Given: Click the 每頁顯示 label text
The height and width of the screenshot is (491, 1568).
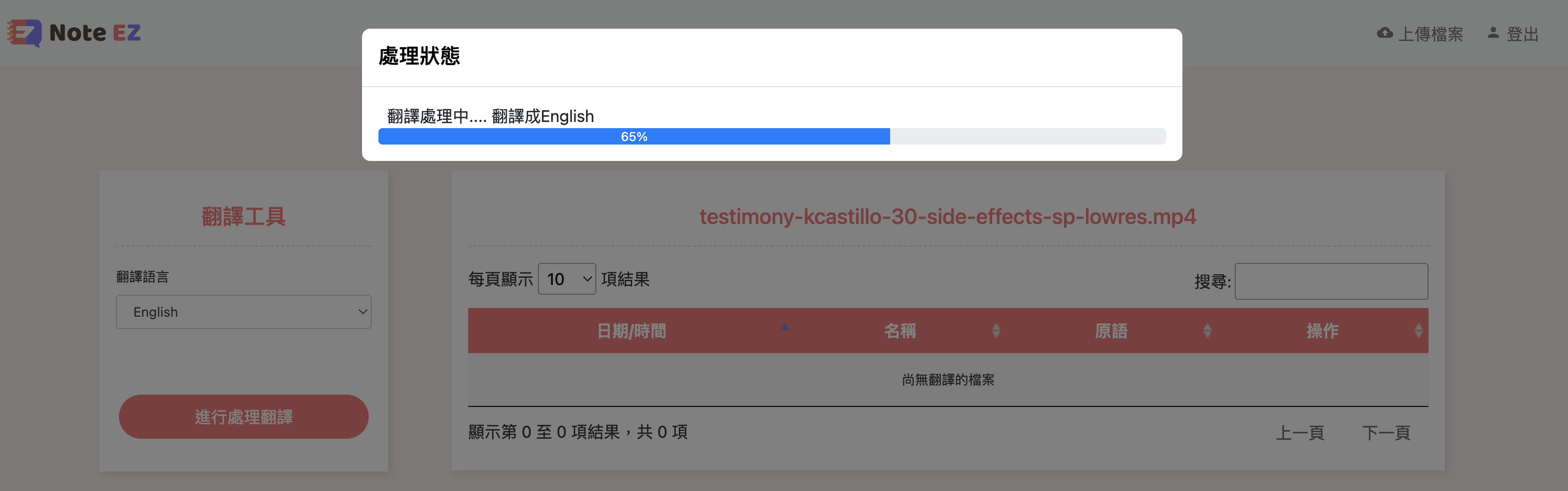Looking at the screenshot, I should [500, 279].
